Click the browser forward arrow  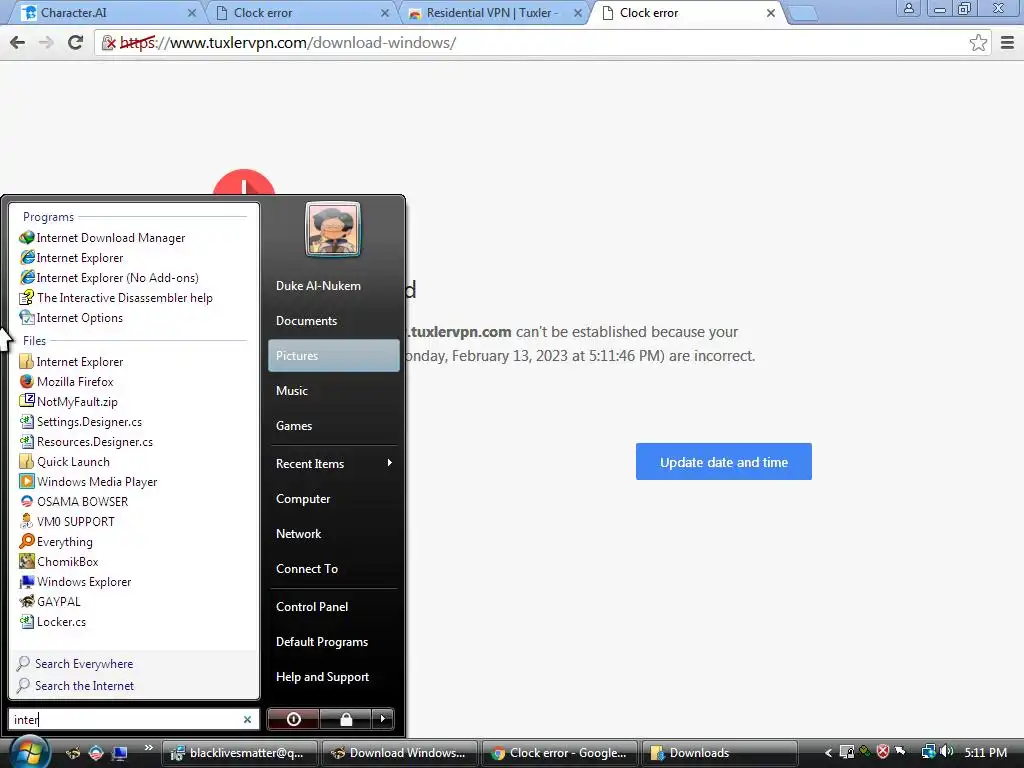(x=46, y=42)
